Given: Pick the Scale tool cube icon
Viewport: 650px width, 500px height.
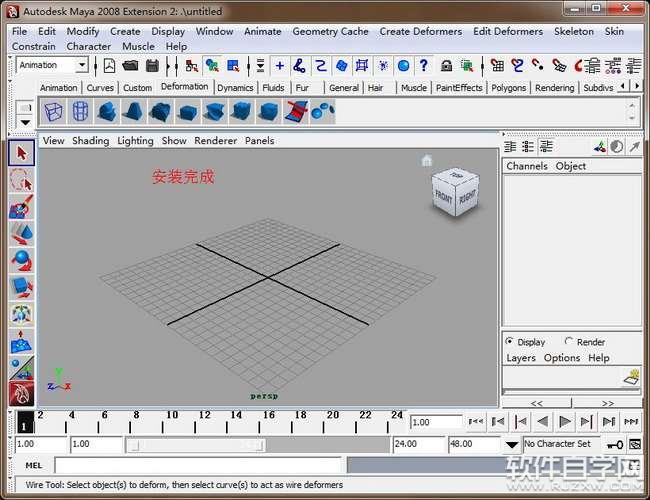Looking at the screenshot, I should click(22, 287).
